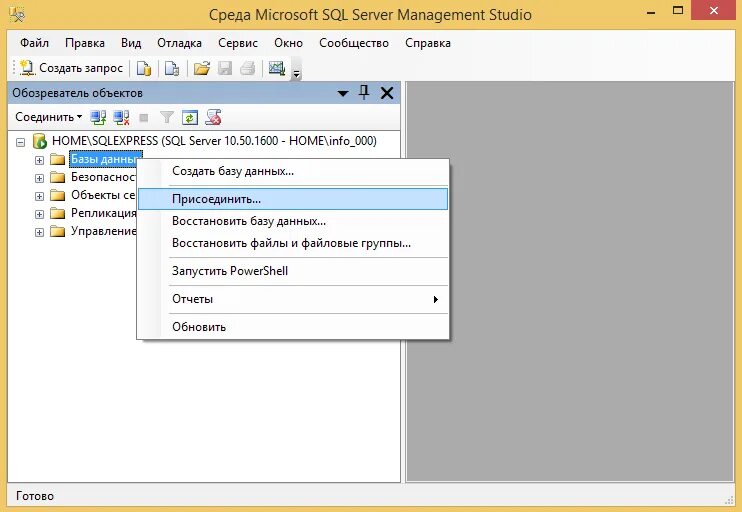Expand the Объекты сервера folder

pyautogui.click(x=39, y=196)
